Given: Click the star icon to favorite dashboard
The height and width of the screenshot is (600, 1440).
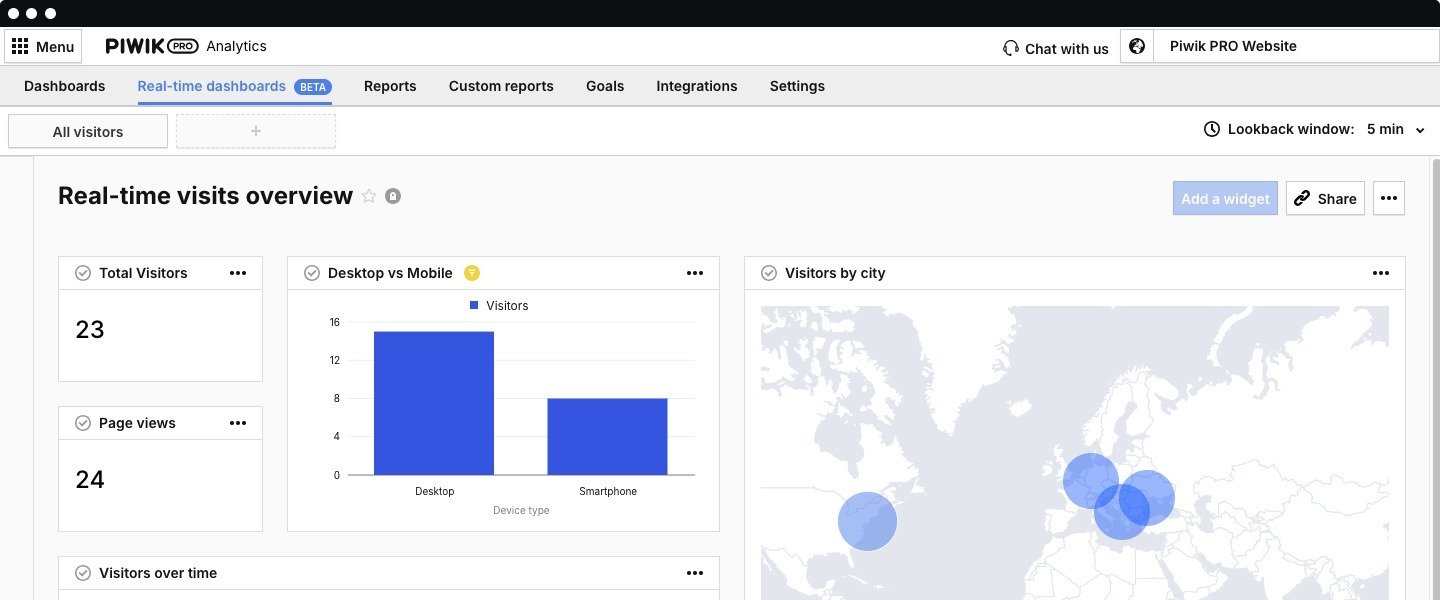Looking at the screenshot, I should coord(369,196).
